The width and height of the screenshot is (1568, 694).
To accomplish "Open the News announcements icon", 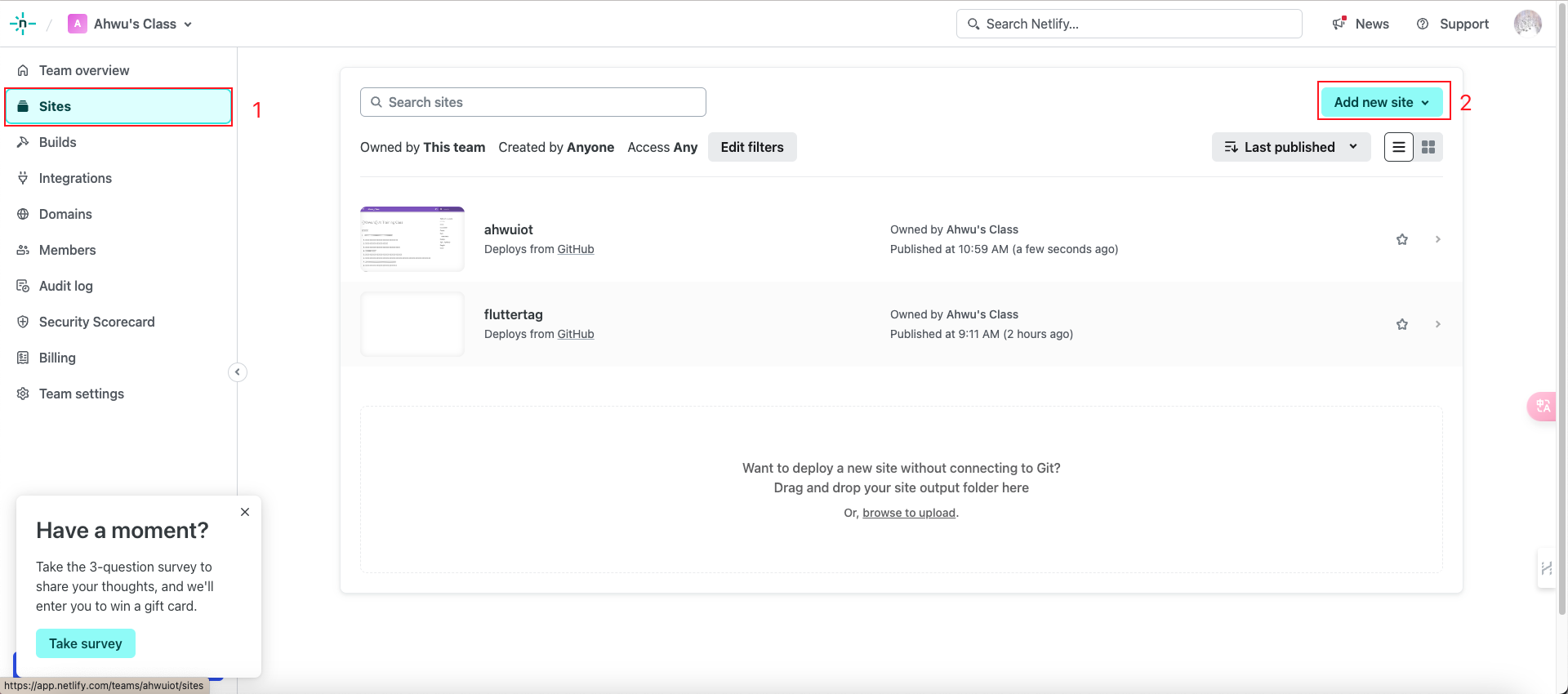I will (1339, 24).
